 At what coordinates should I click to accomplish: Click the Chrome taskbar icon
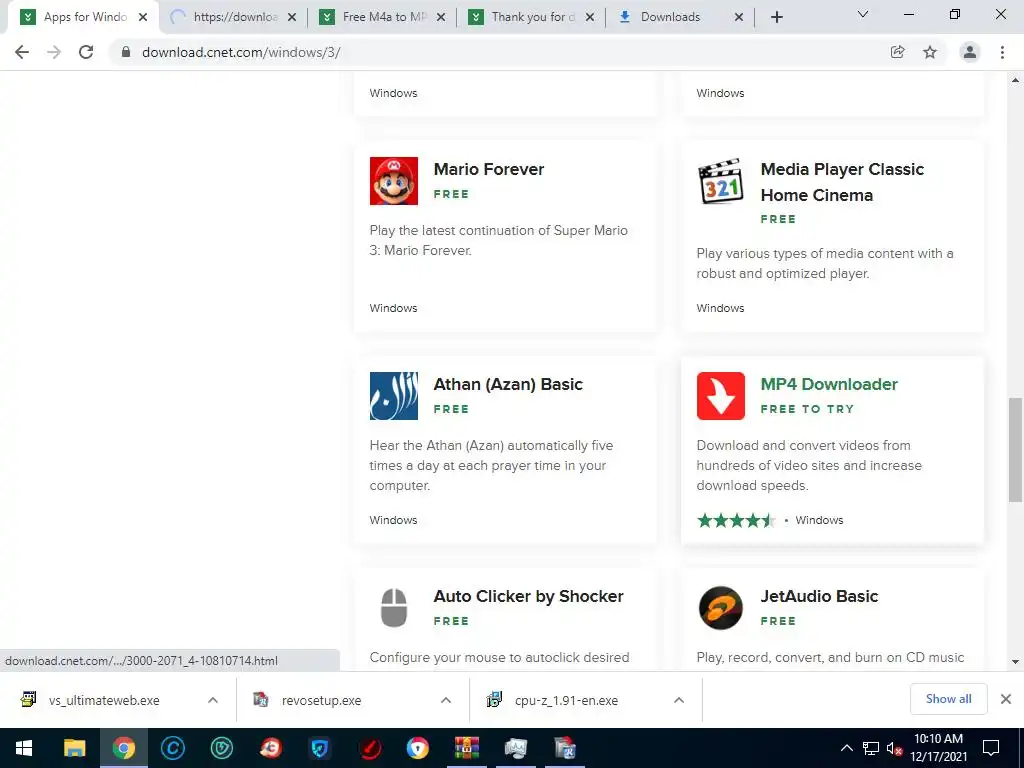(x=123, y=748)
